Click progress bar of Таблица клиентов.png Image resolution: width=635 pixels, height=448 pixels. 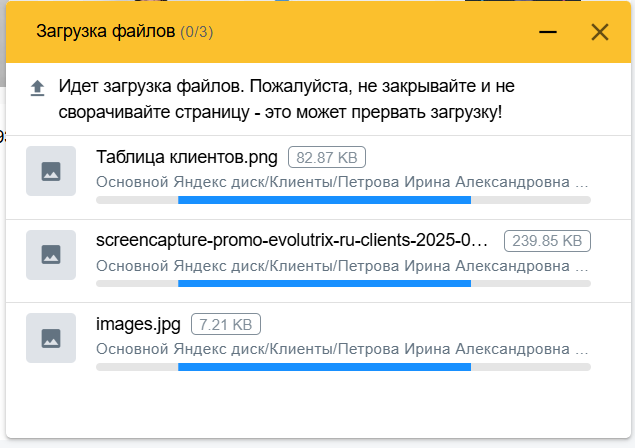(x=343, y=200)
